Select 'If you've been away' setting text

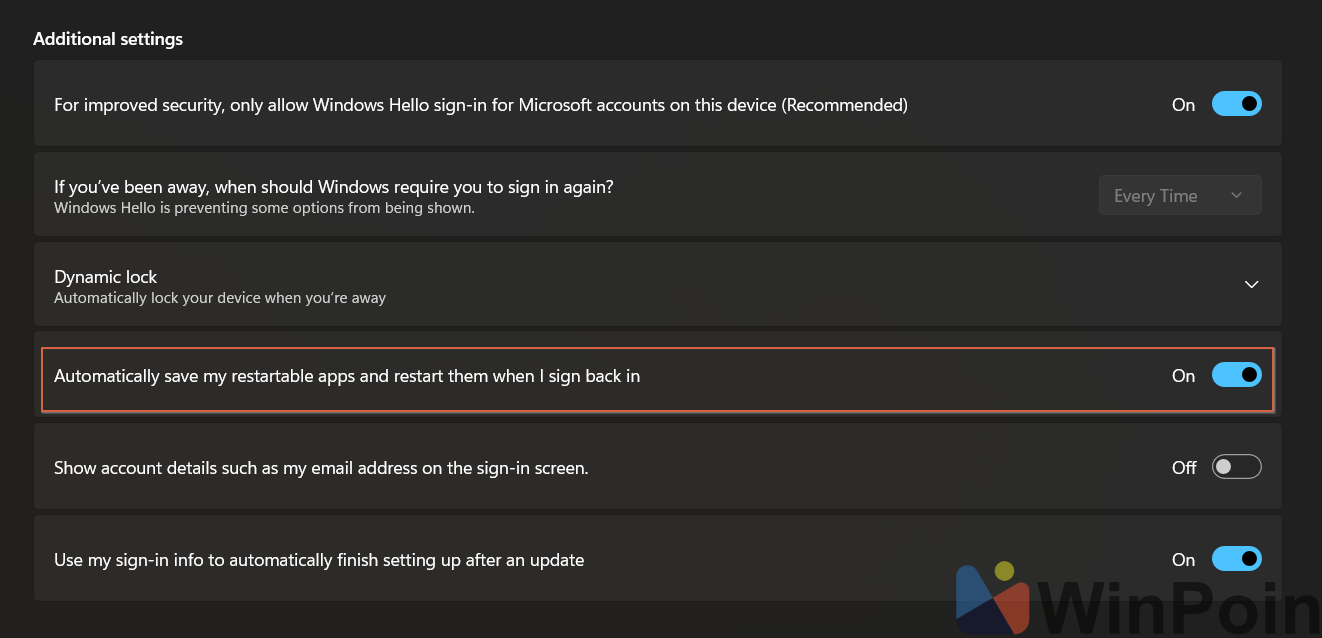click(334, 187)
